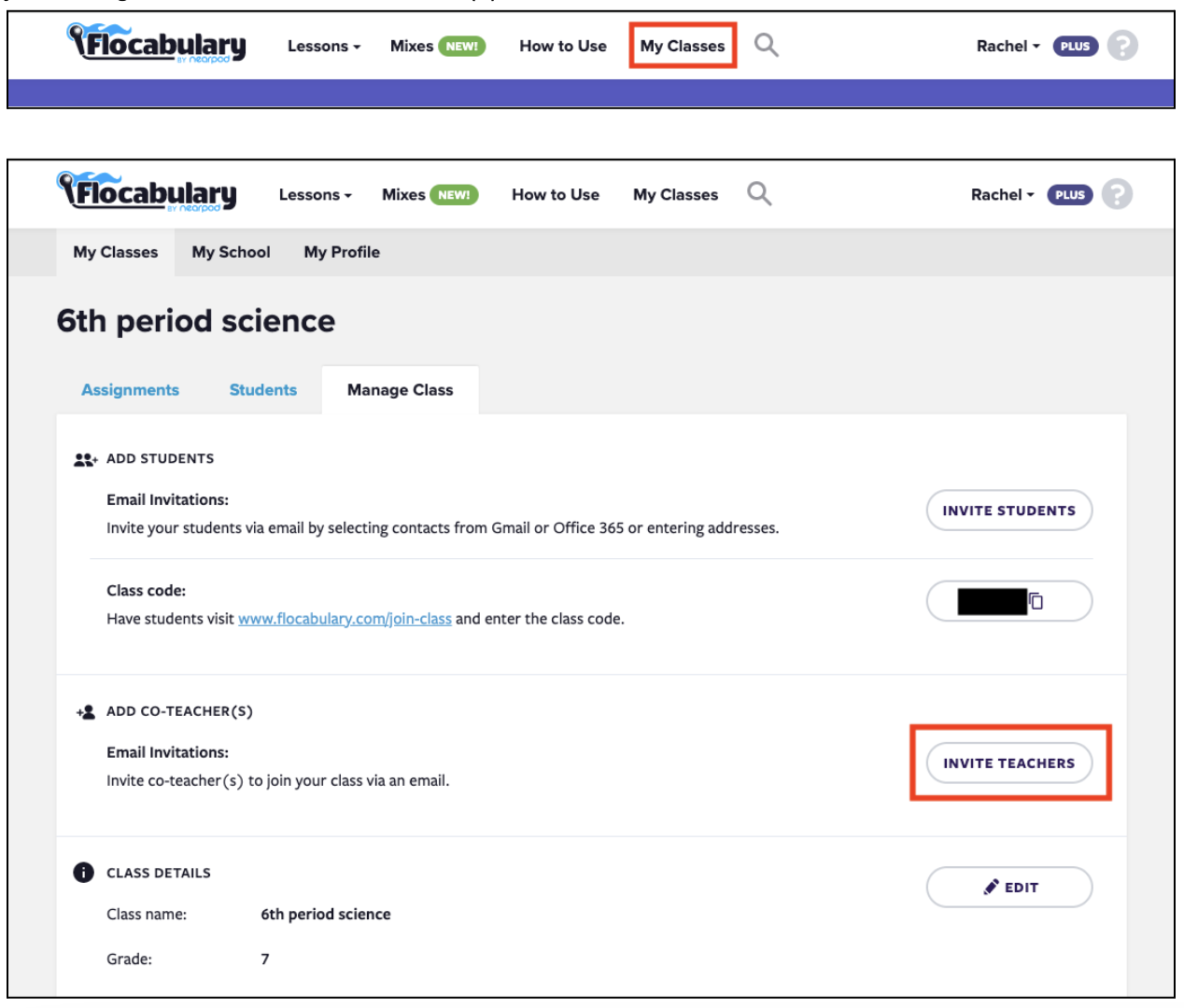Switch to the Assignments tab

pyautogui.click(x=130, y=390)
